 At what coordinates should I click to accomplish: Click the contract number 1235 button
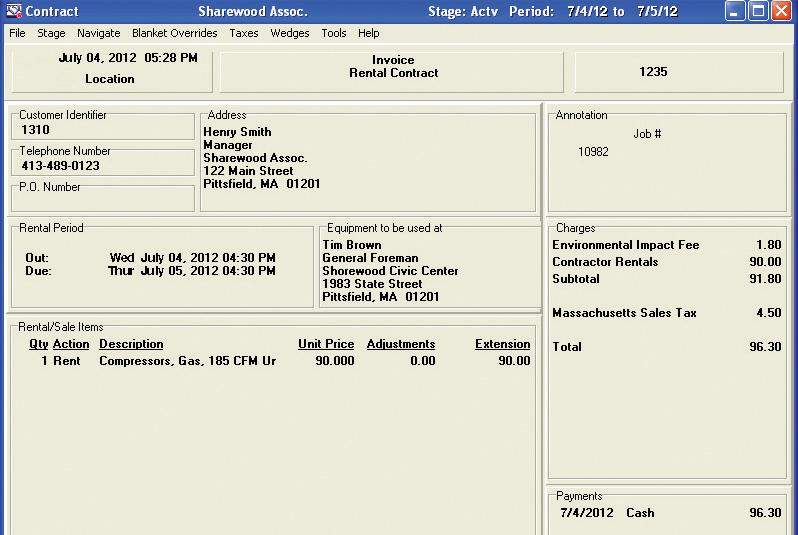tap(679, 71)
